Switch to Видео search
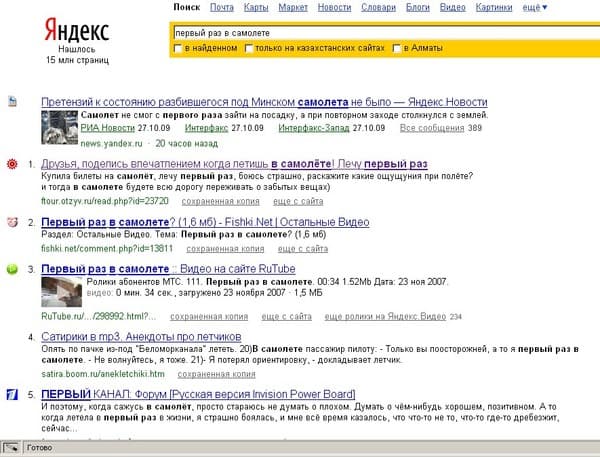Viewport: 600px width, 457px height. coord(453,7)
